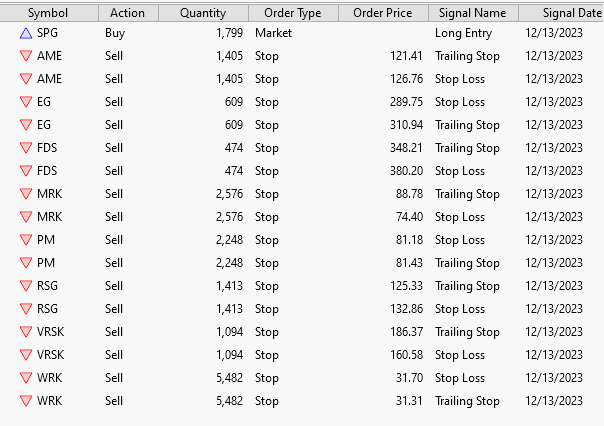Viewport: 604px width, 426px height.
Task: Click red sell triangle on AME Trailing Stop row
Action: (25, 56)
